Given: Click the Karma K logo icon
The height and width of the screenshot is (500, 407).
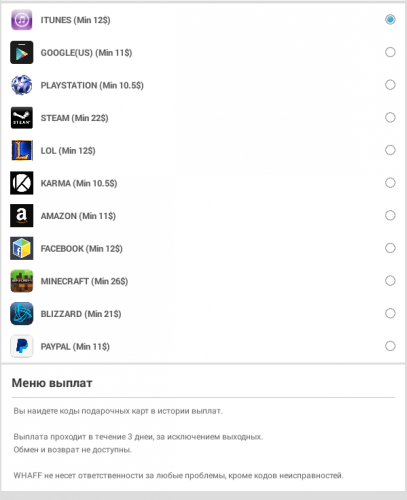Looking at the screenshot, I should tap(22, 183).
